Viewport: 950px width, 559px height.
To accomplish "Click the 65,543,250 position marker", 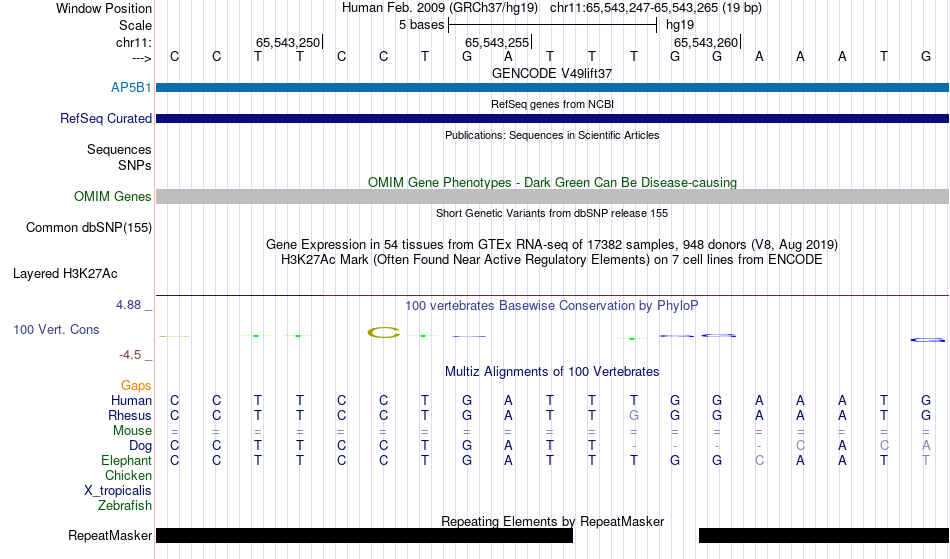I will point(289,42).
